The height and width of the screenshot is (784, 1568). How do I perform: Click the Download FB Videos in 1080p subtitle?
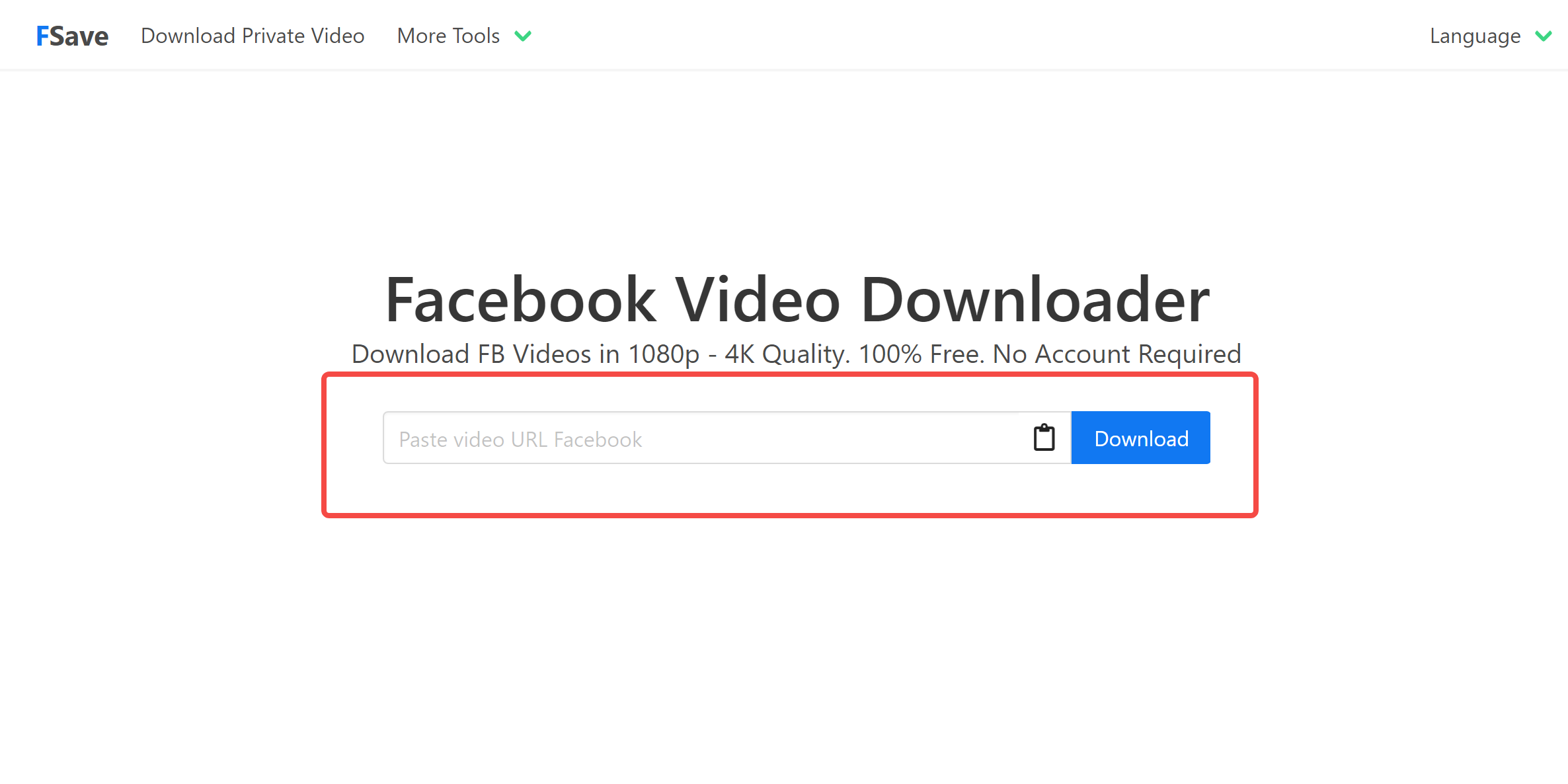coord(796,354)
